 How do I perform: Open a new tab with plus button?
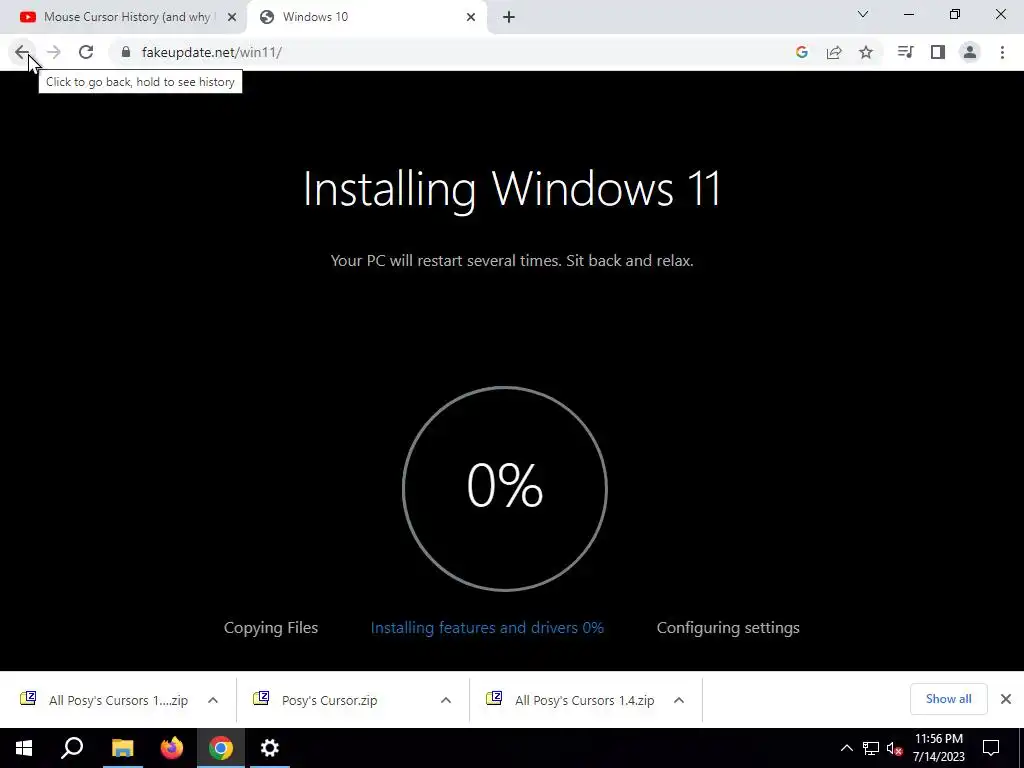(509, 17)
